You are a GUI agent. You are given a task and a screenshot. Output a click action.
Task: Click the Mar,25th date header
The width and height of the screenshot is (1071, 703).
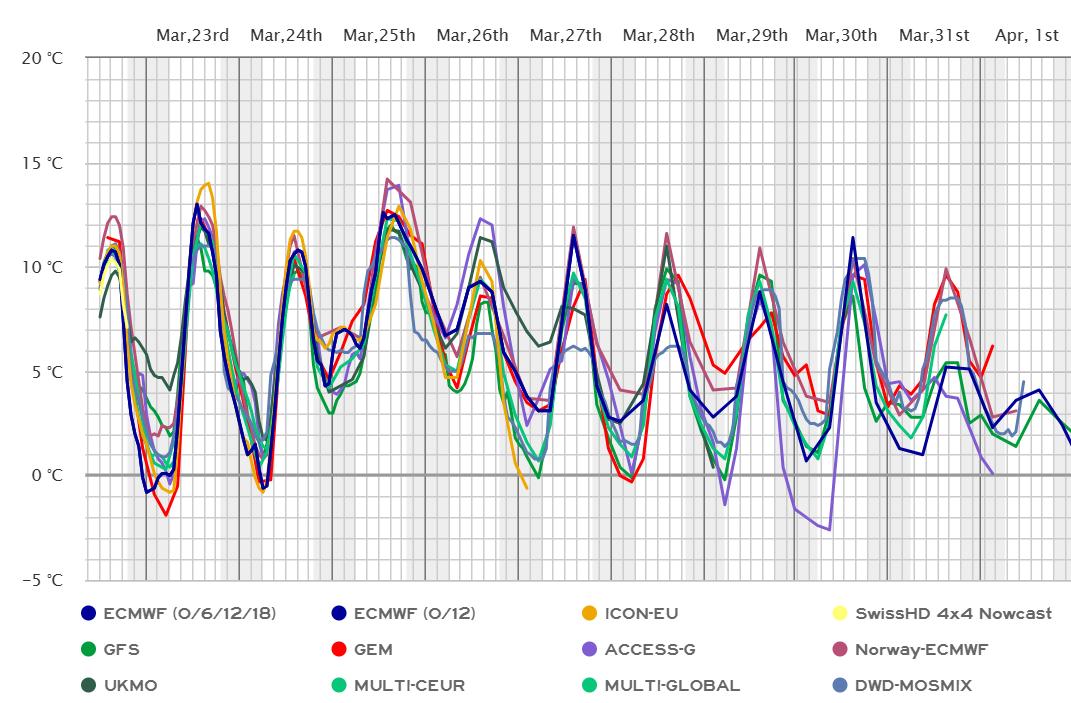click(379, 36)
